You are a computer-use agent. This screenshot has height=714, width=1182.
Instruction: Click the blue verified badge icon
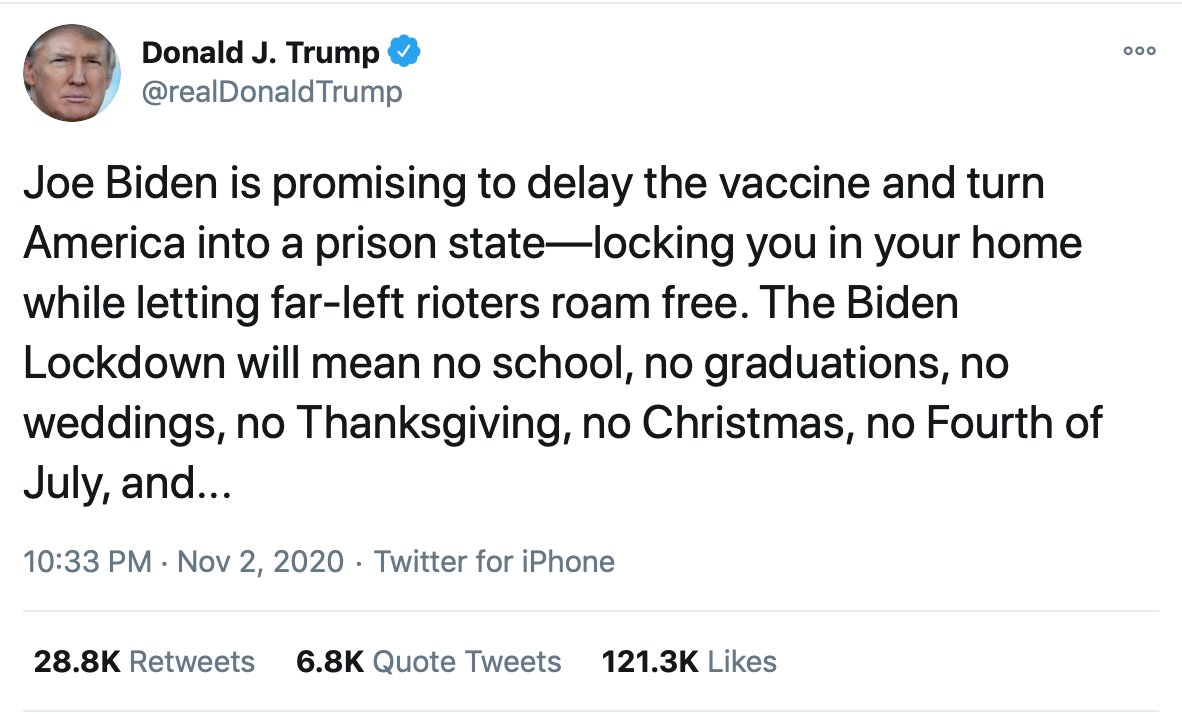point(405,52)
